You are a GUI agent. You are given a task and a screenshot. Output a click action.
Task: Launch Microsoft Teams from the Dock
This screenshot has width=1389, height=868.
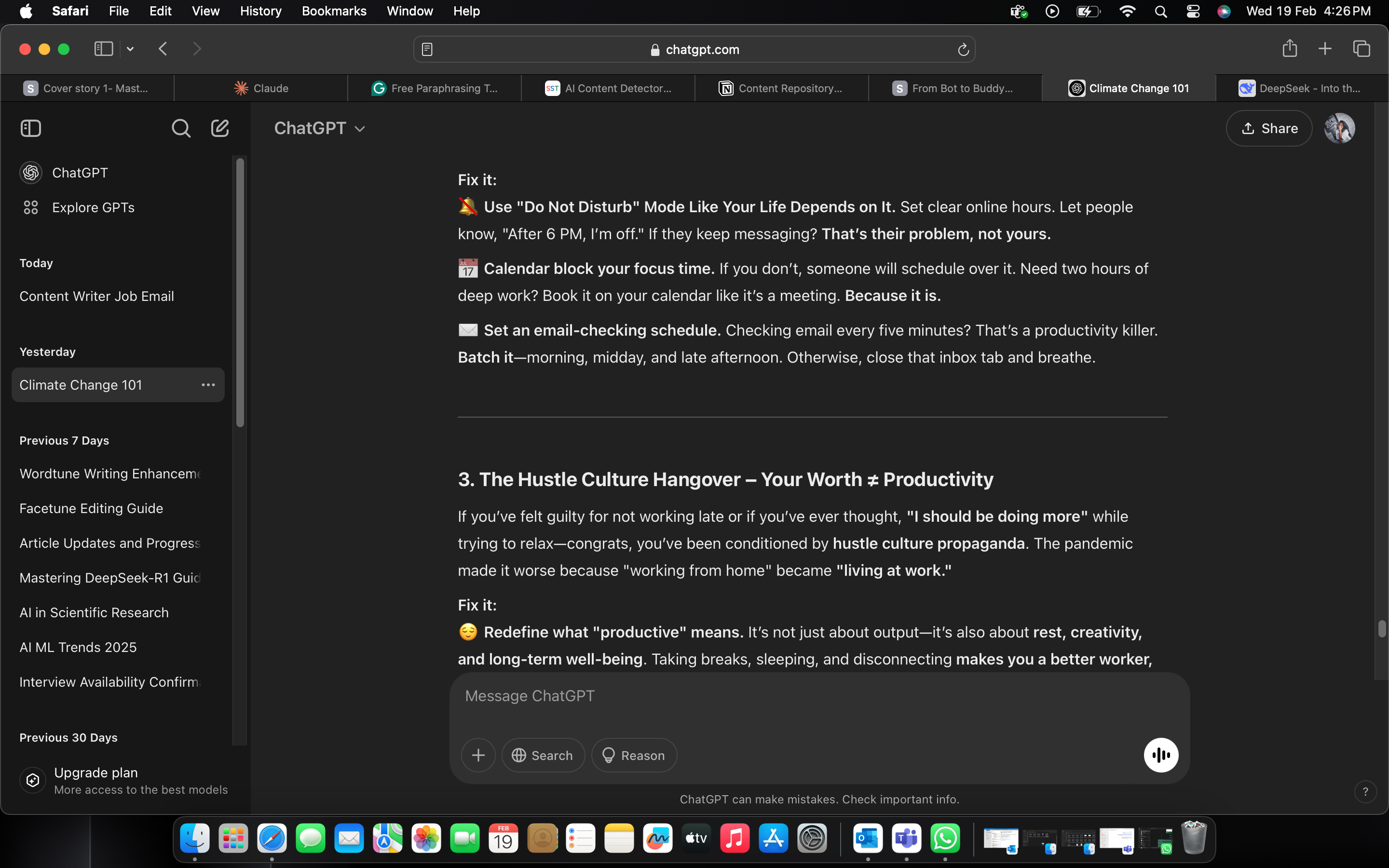[906, 839]
